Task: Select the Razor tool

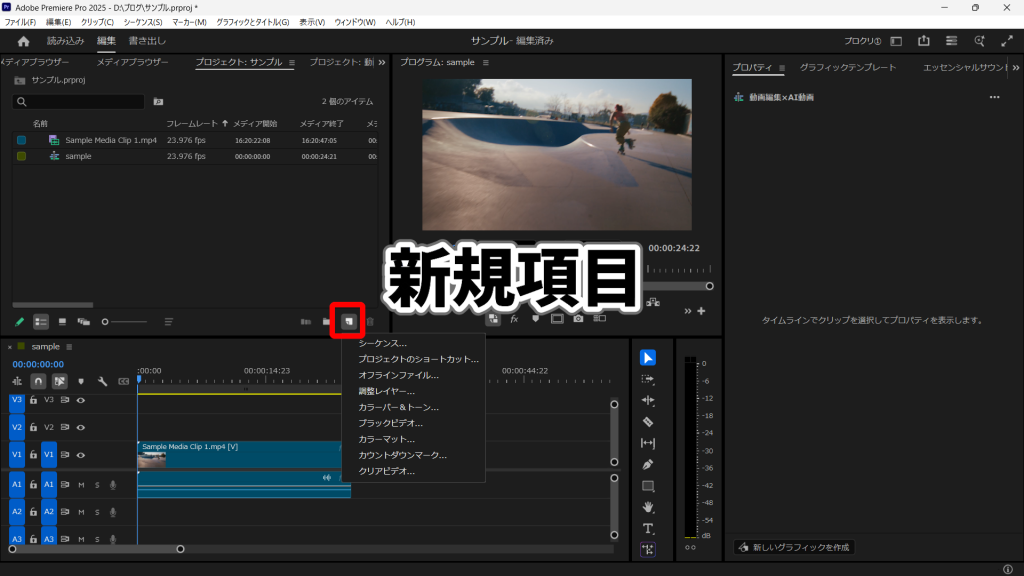Action: [x=648, y=422]
